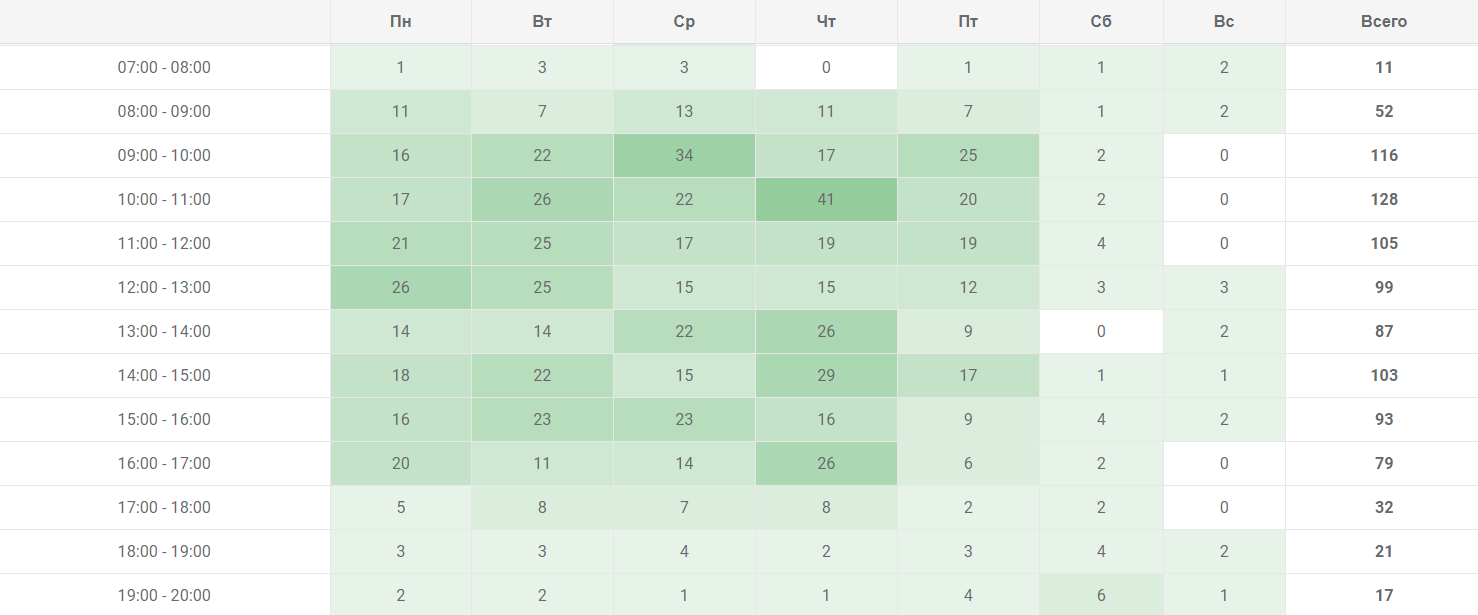Select the 13:00 - 14:00 row label
The width and height of the screenshot is (1478, 615).
point(164,332)
